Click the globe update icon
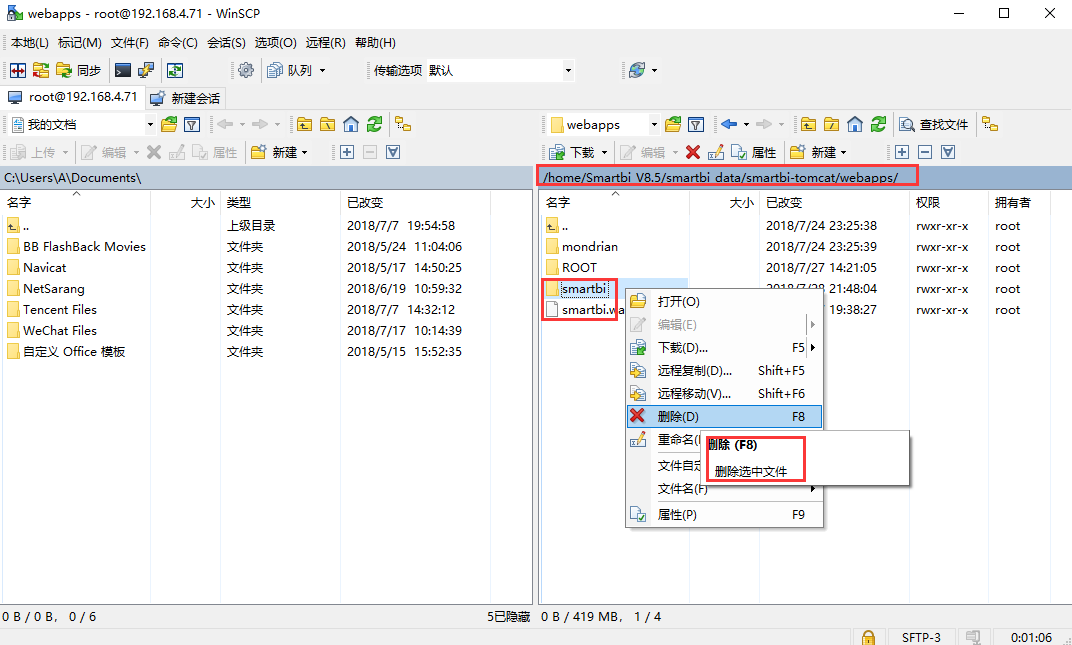Image resolution: width=1072 pixels, height=645 pixels. (637, 70)
